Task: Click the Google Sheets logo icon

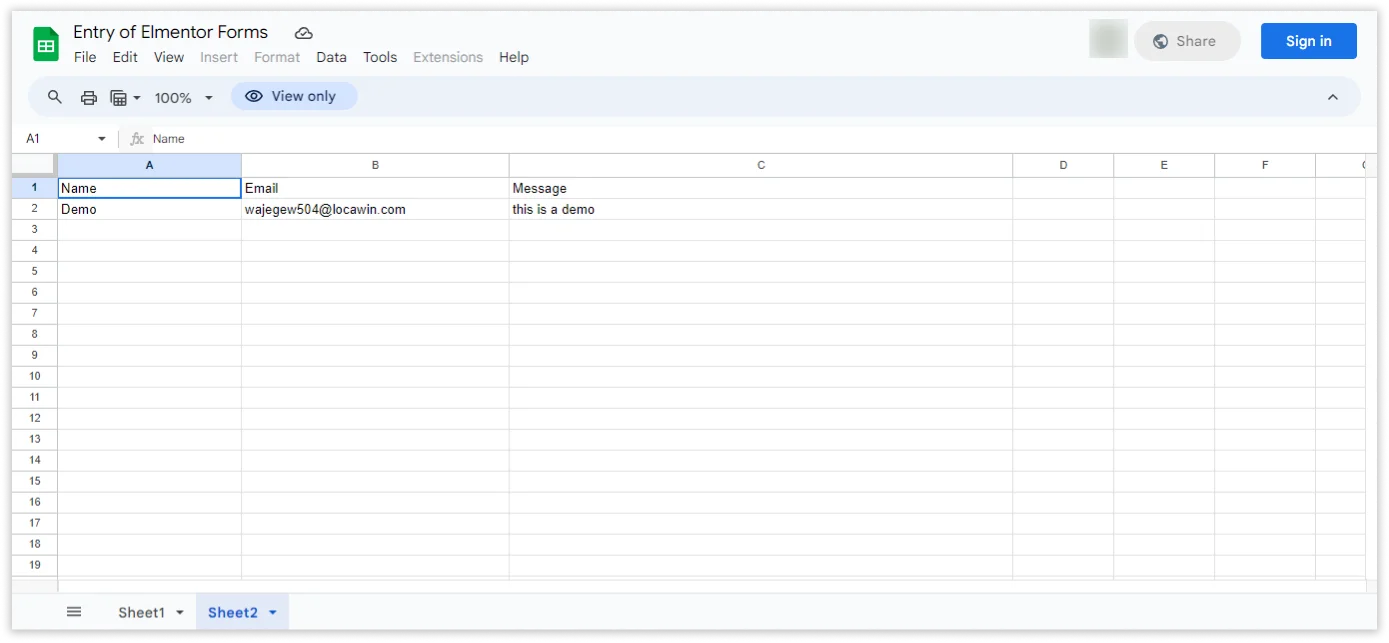Action: [x=46, y=45]
